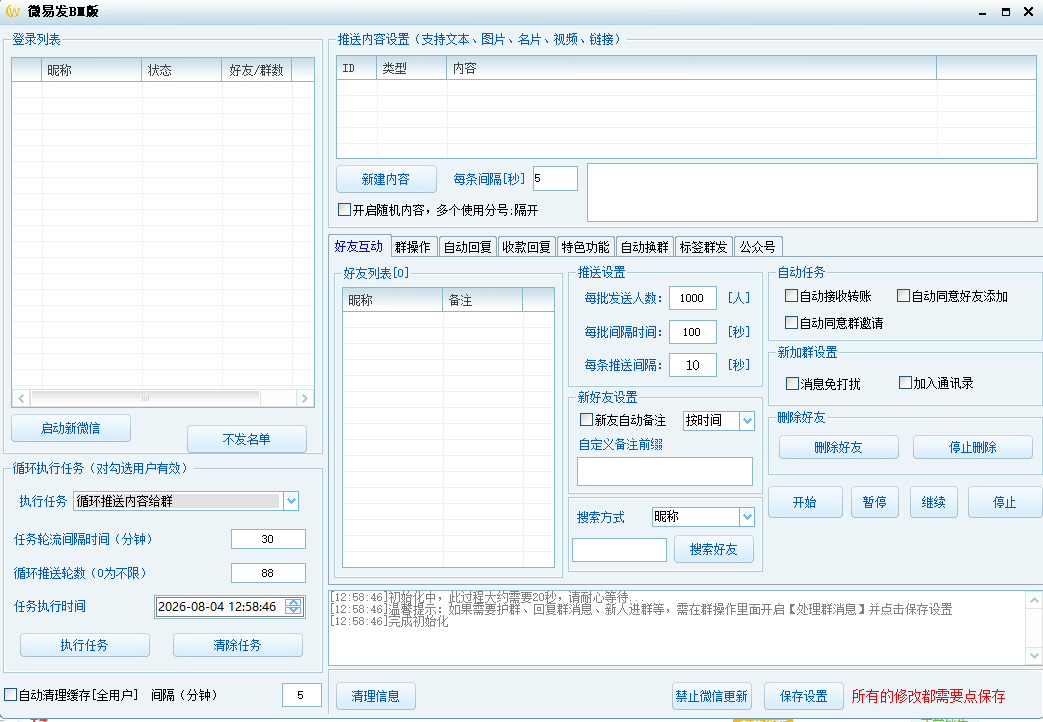Check 自动接收转账 option
The image size is (1043, 722).
(792, 295)
